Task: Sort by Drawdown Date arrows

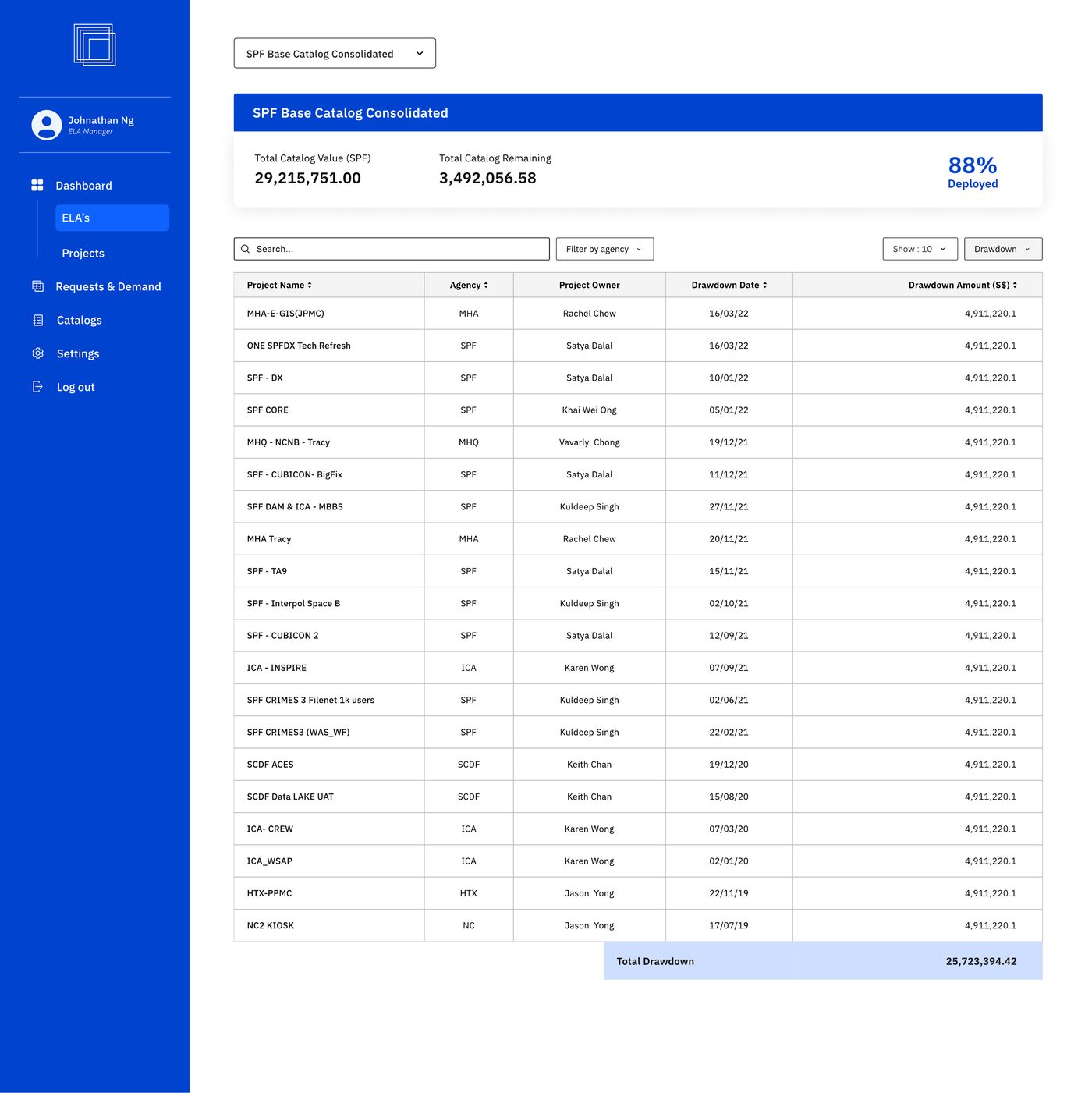Action: (764, 285)
